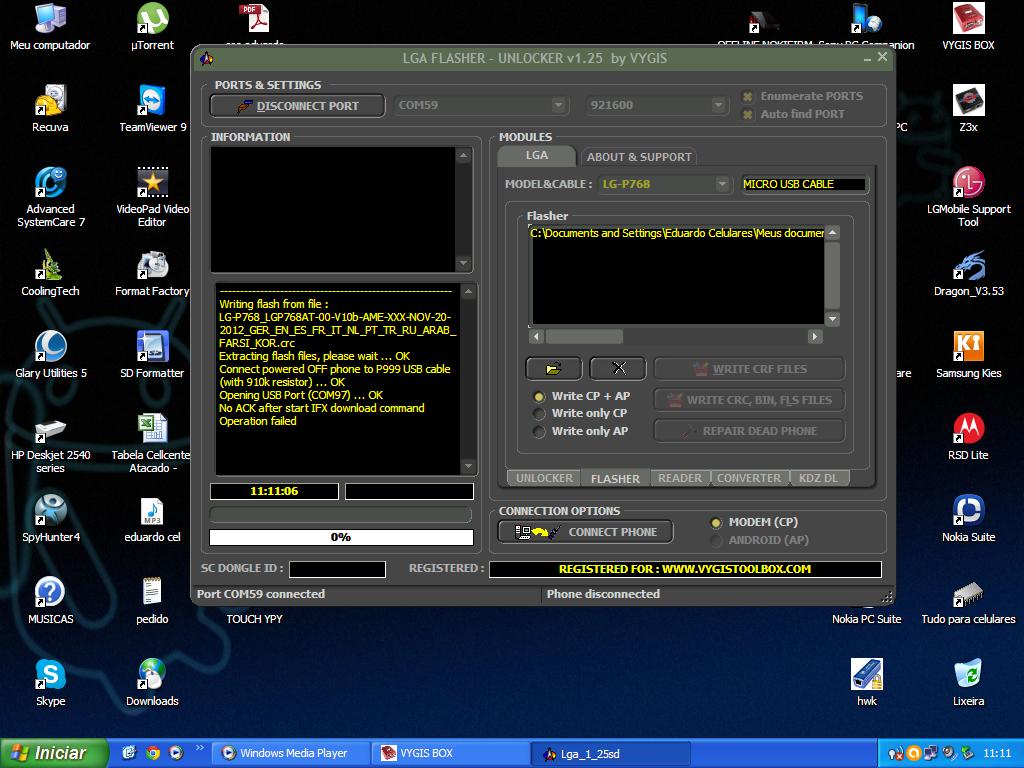Open the Downloads desktop shortcut
The image size is (1024, 768).
[x=152, y=682]
